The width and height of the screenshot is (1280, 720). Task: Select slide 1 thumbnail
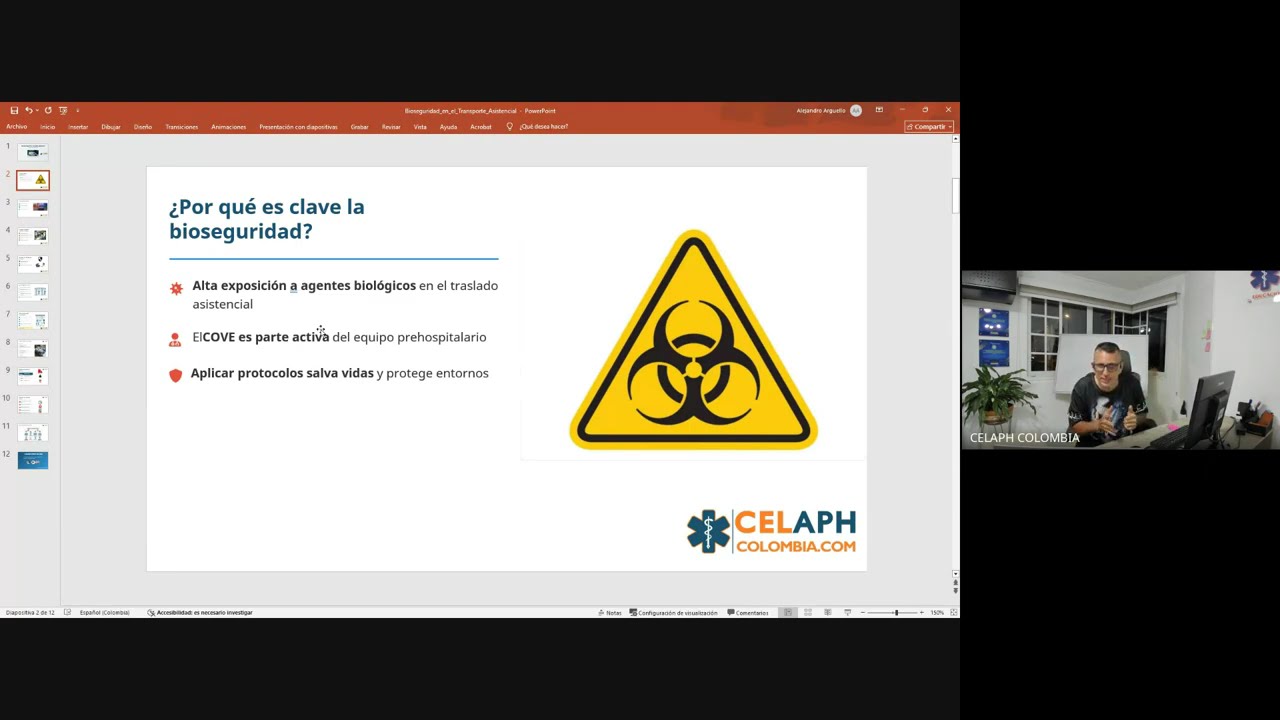[x=33, y=152]
